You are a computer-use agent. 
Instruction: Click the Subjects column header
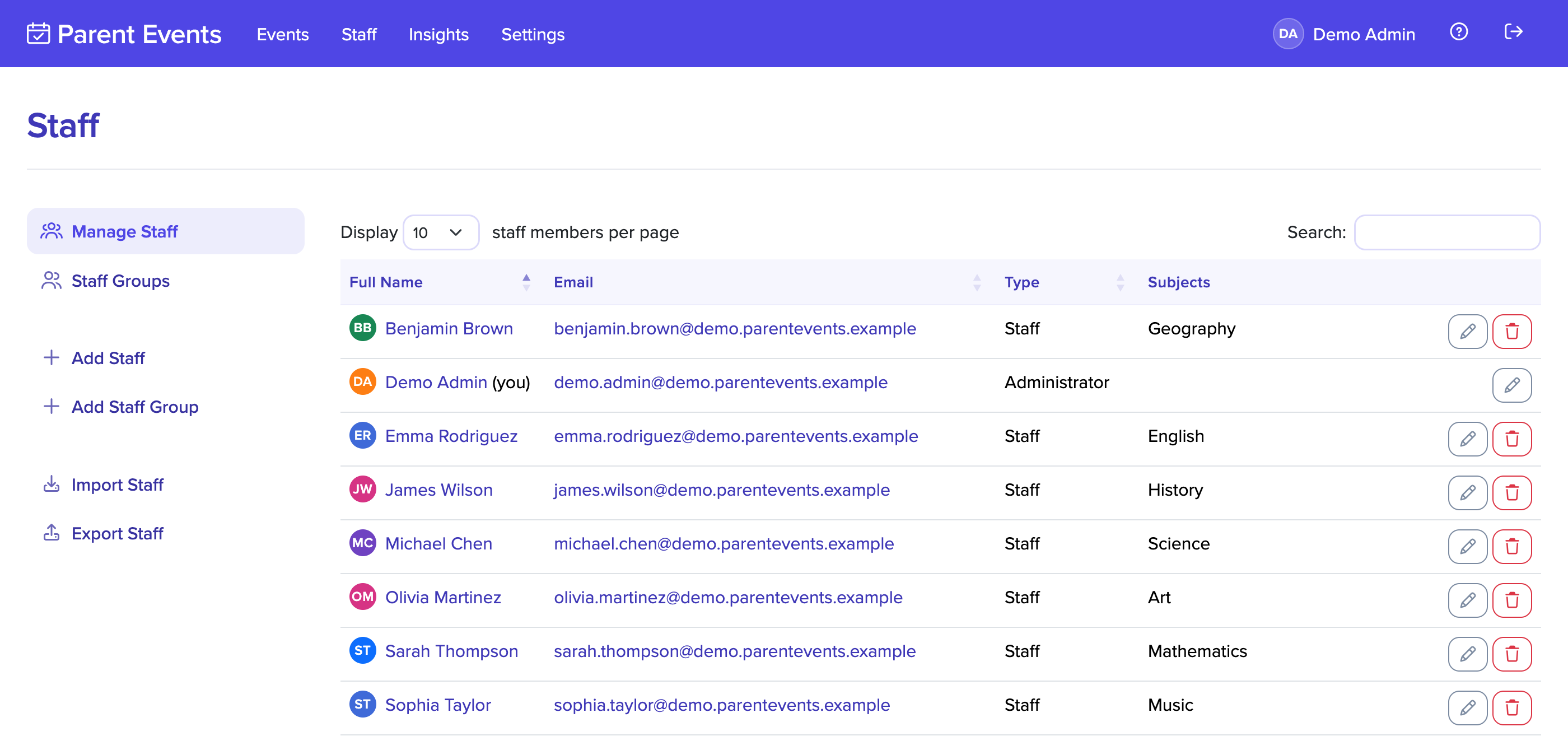(1178, 282)
